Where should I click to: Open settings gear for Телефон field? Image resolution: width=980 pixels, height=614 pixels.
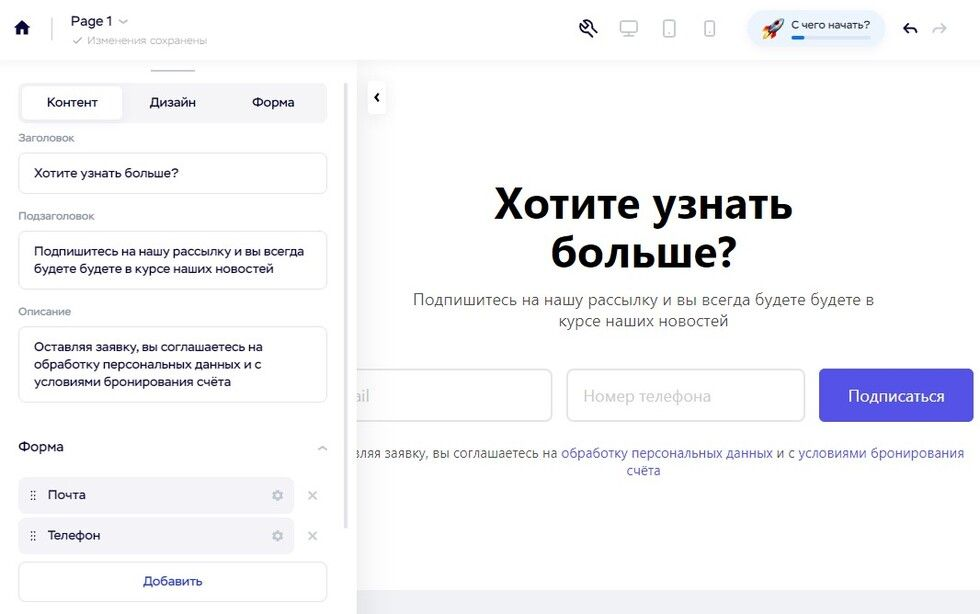278,536
